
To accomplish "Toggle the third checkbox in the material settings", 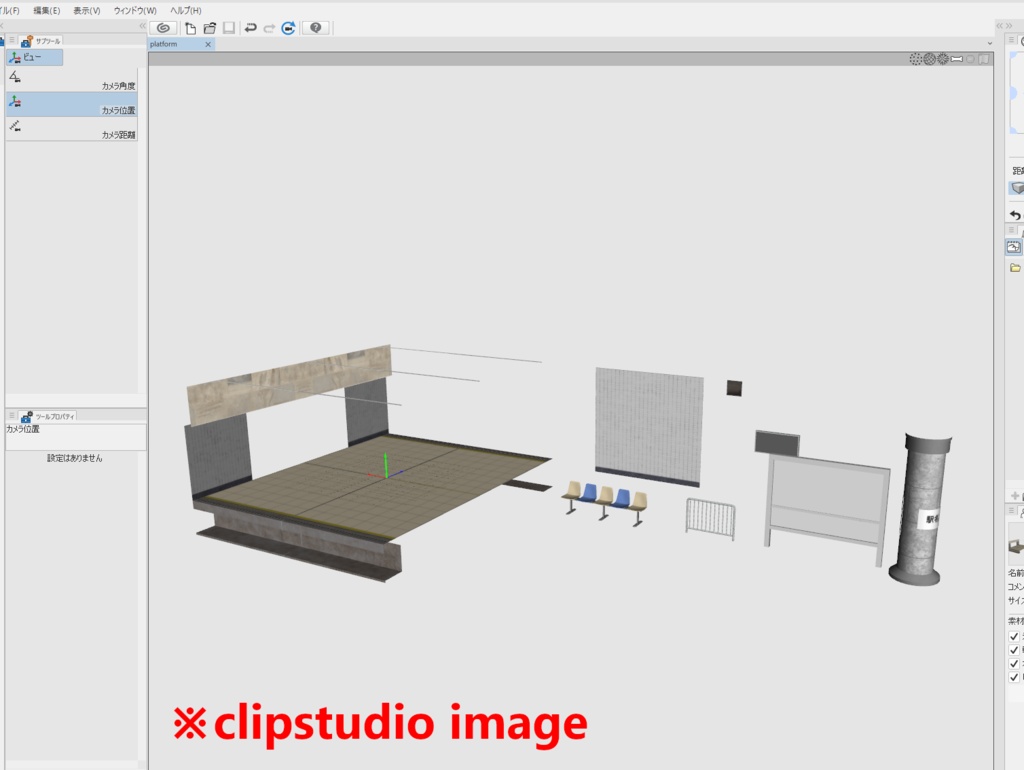I will pos(1012,663).
